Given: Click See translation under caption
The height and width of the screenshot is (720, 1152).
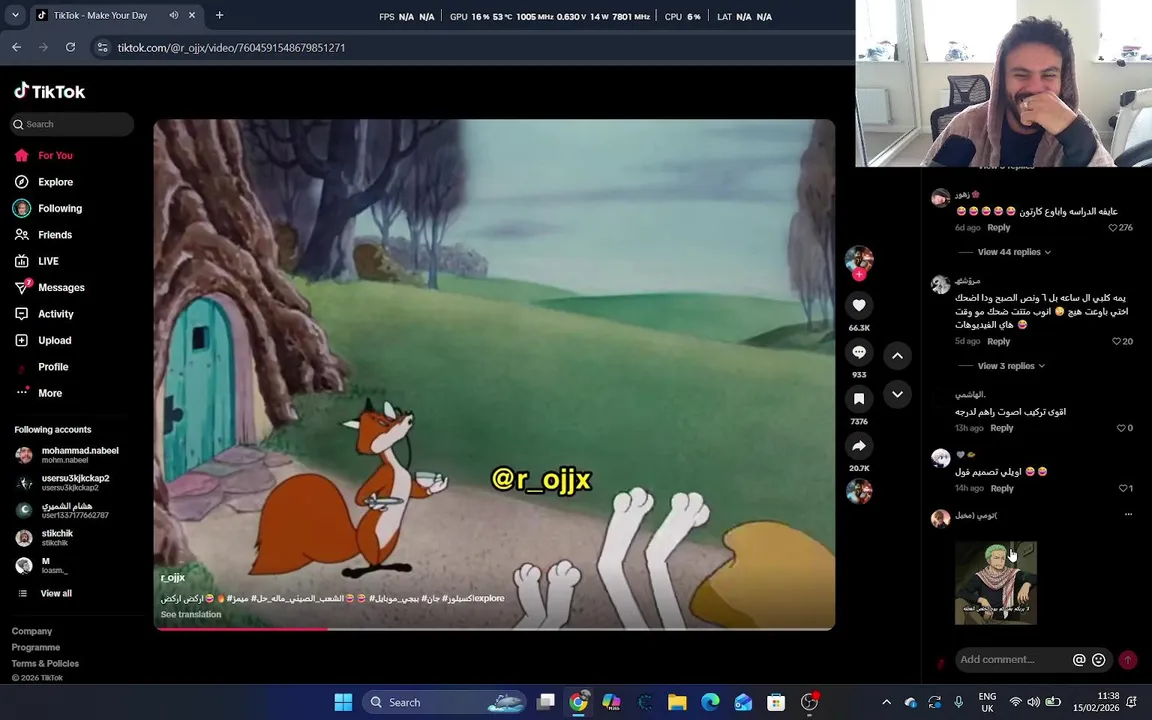Looking at the screenshot, I should [191, 614].
